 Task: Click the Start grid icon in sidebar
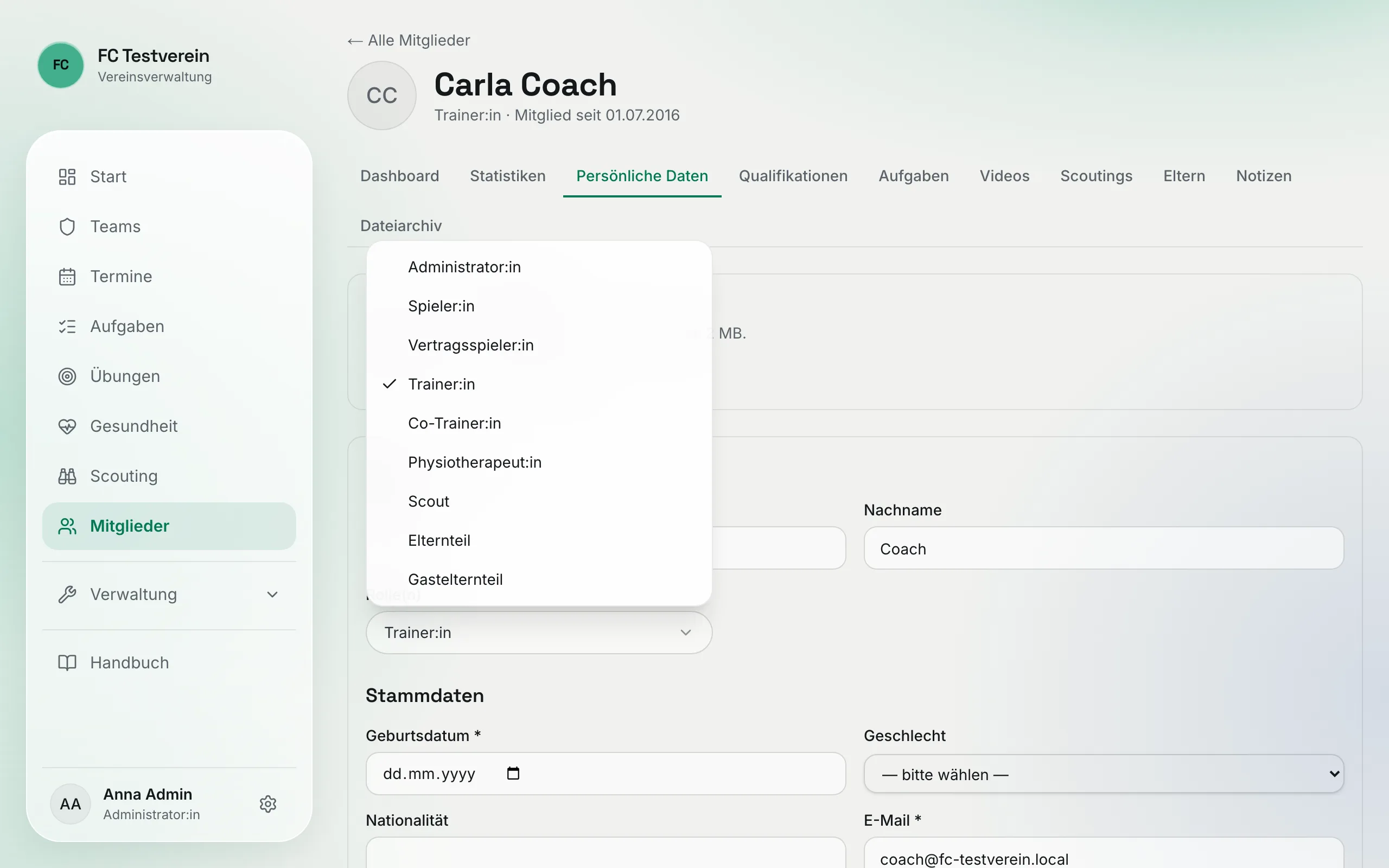point(67,177)
